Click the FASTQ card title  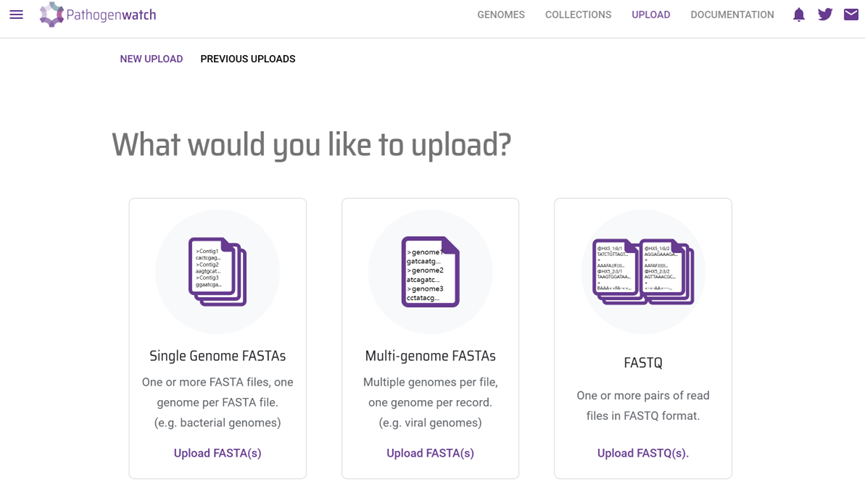coord(643,363)
